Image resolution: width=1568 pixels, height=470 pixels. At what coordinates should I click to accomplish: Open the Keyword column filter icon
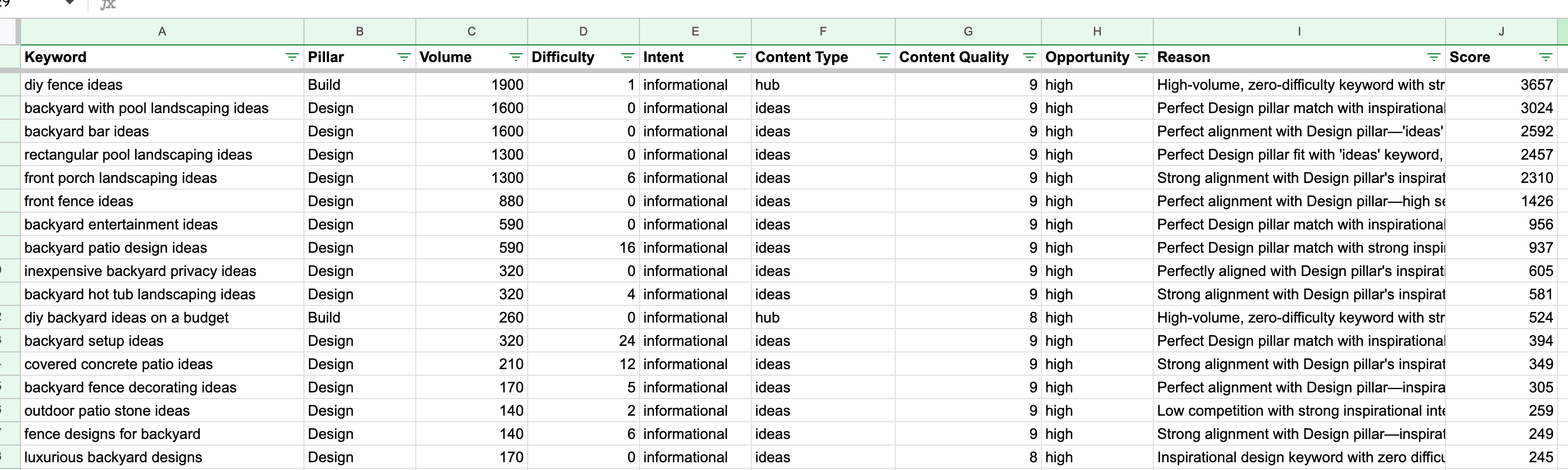pos(292,57)
